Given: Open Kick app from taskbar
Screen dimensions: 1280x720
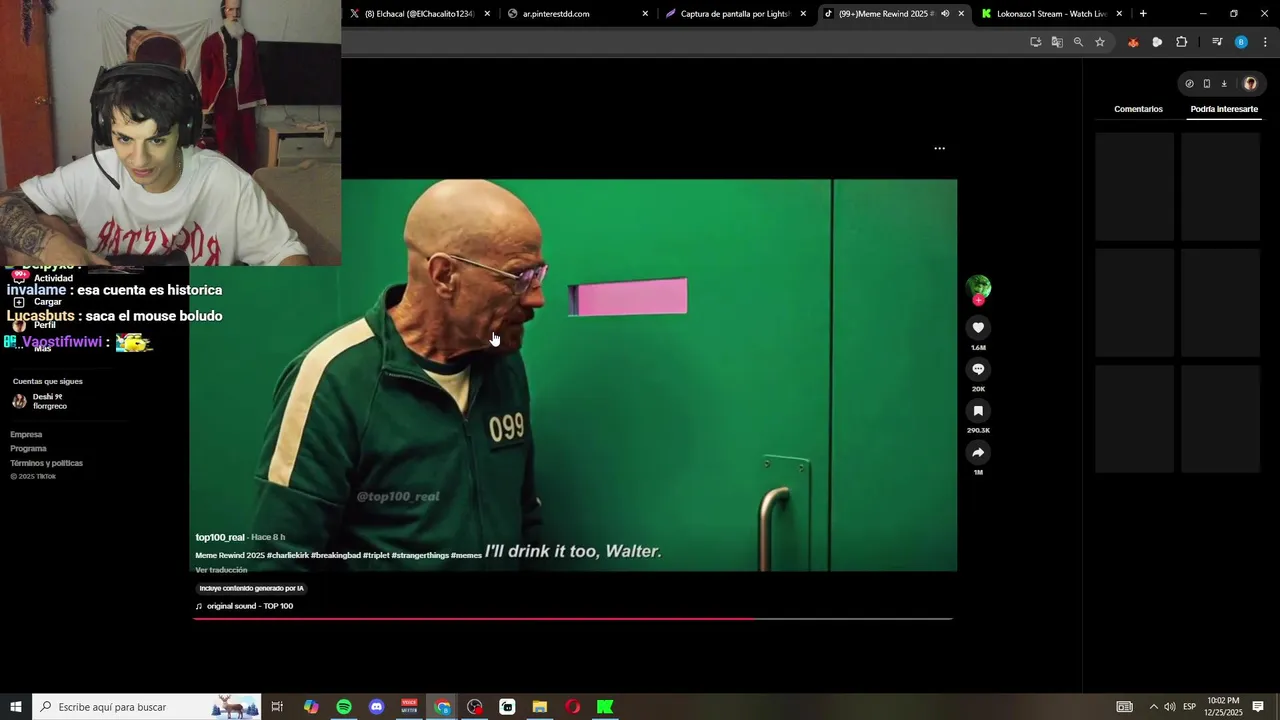Looking at the screenshot, I should 605,707.
